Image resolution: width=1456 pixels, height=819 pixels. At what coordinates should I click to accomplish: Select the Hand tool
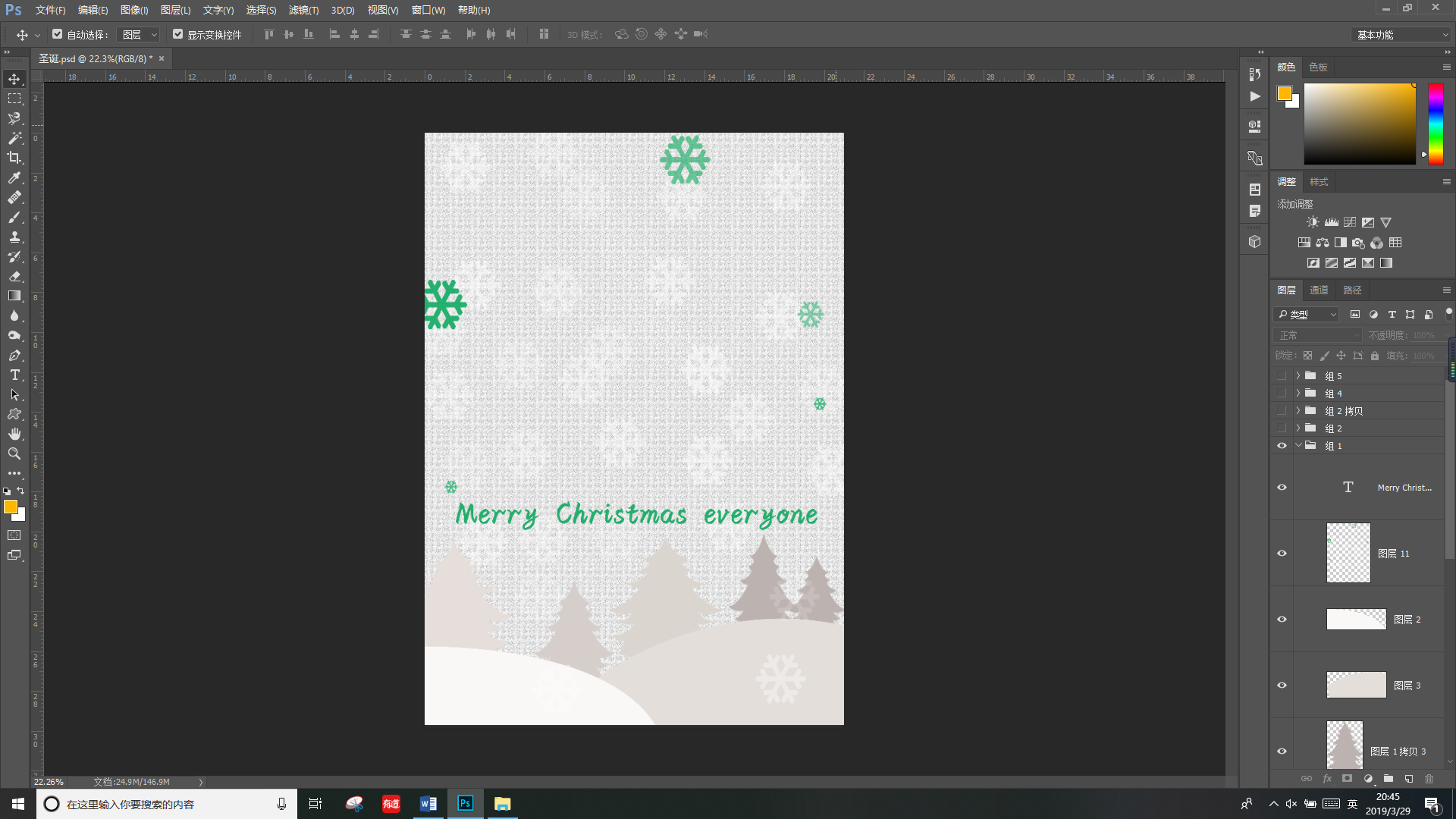pyautogui.click(x=14, y=434)
